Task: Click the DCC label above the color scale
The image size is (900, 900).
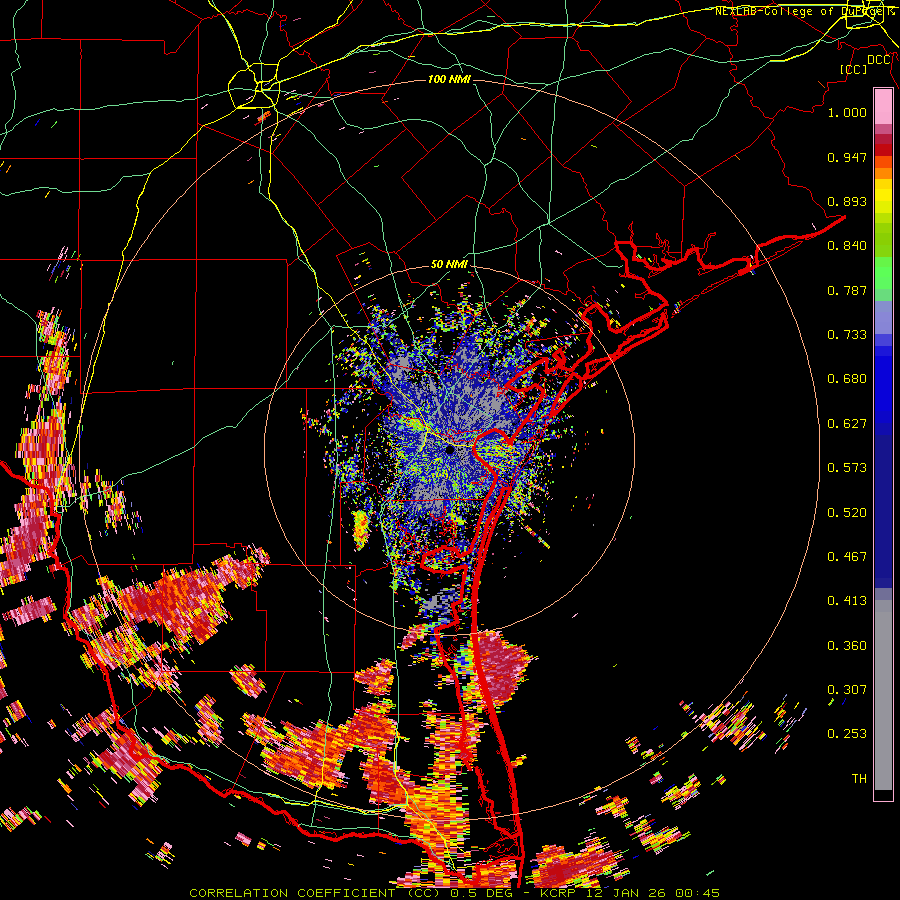Action: tap(879, 60)
